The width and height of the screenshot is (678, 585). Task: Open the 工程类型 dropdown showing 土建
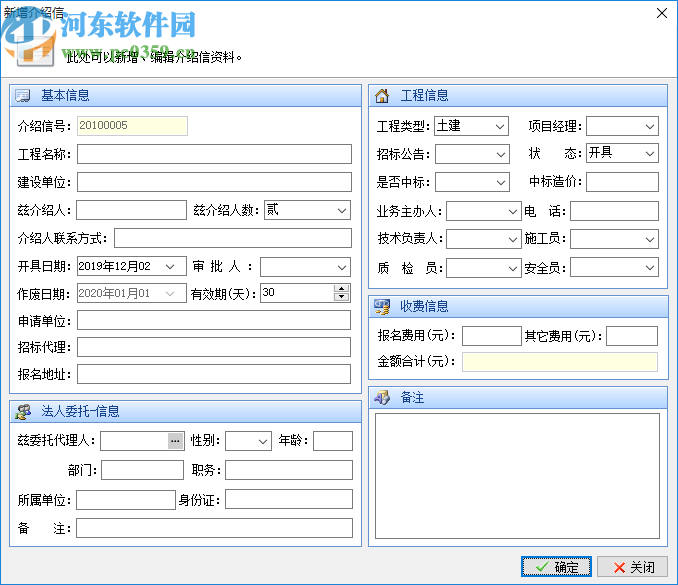click(471, 126)
